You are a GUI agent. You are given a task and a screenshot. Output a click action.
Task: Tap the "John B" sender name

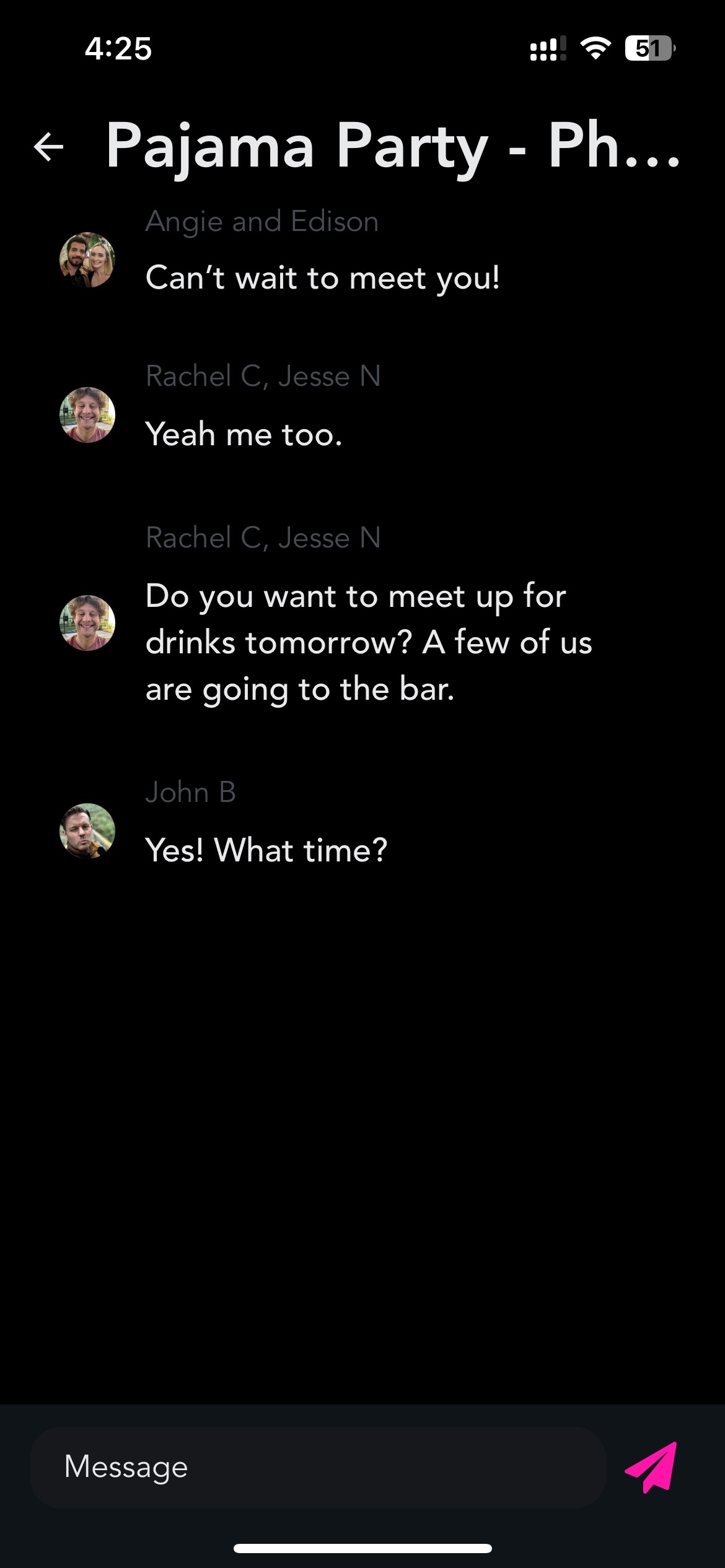coord(190,792)
